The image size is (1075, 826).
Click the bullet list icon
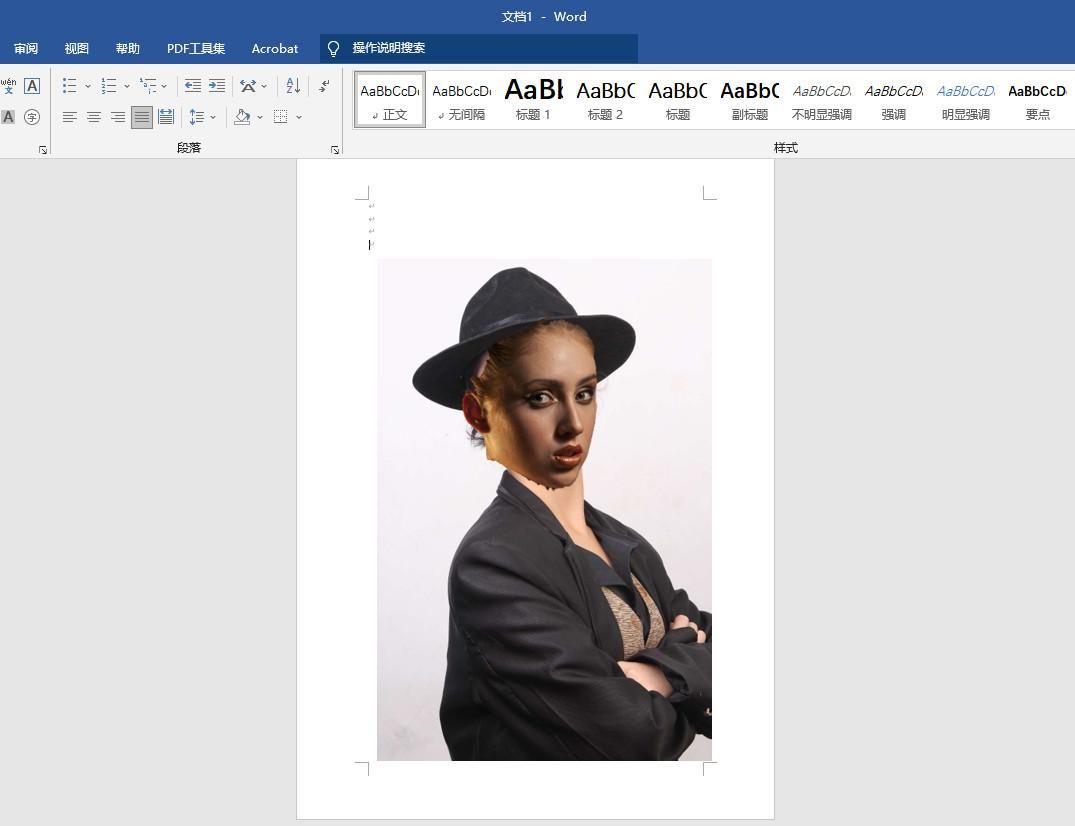(x=69, y=86)
